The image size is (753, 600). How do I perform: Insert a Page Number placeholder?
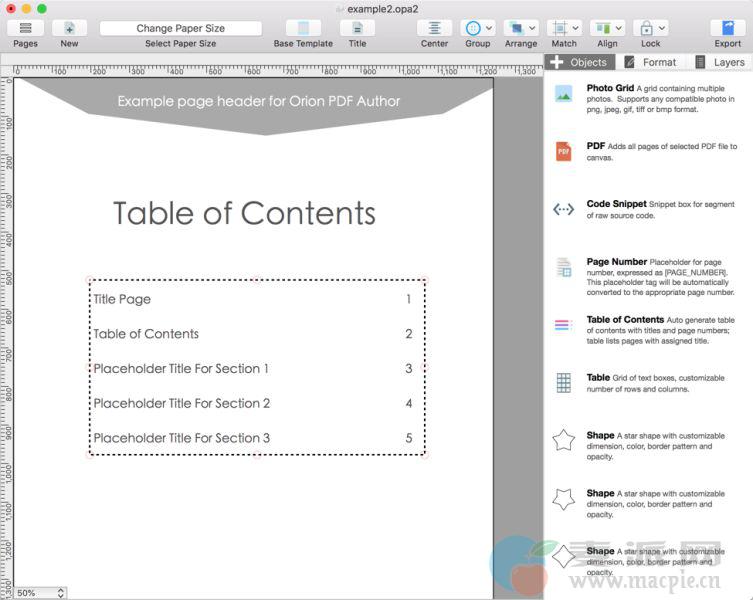point(564,267)
